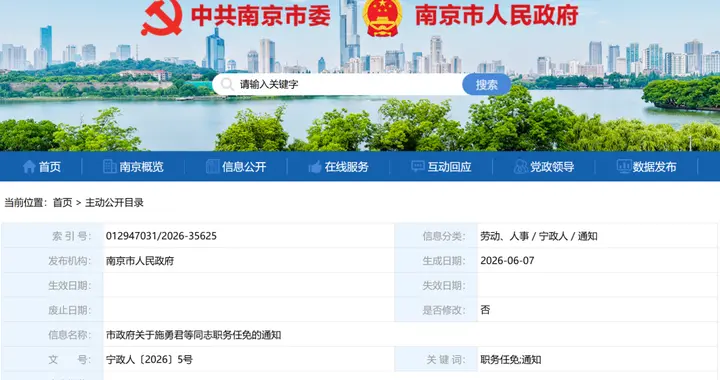Click the 失效日期 field label

click(444, 285)
